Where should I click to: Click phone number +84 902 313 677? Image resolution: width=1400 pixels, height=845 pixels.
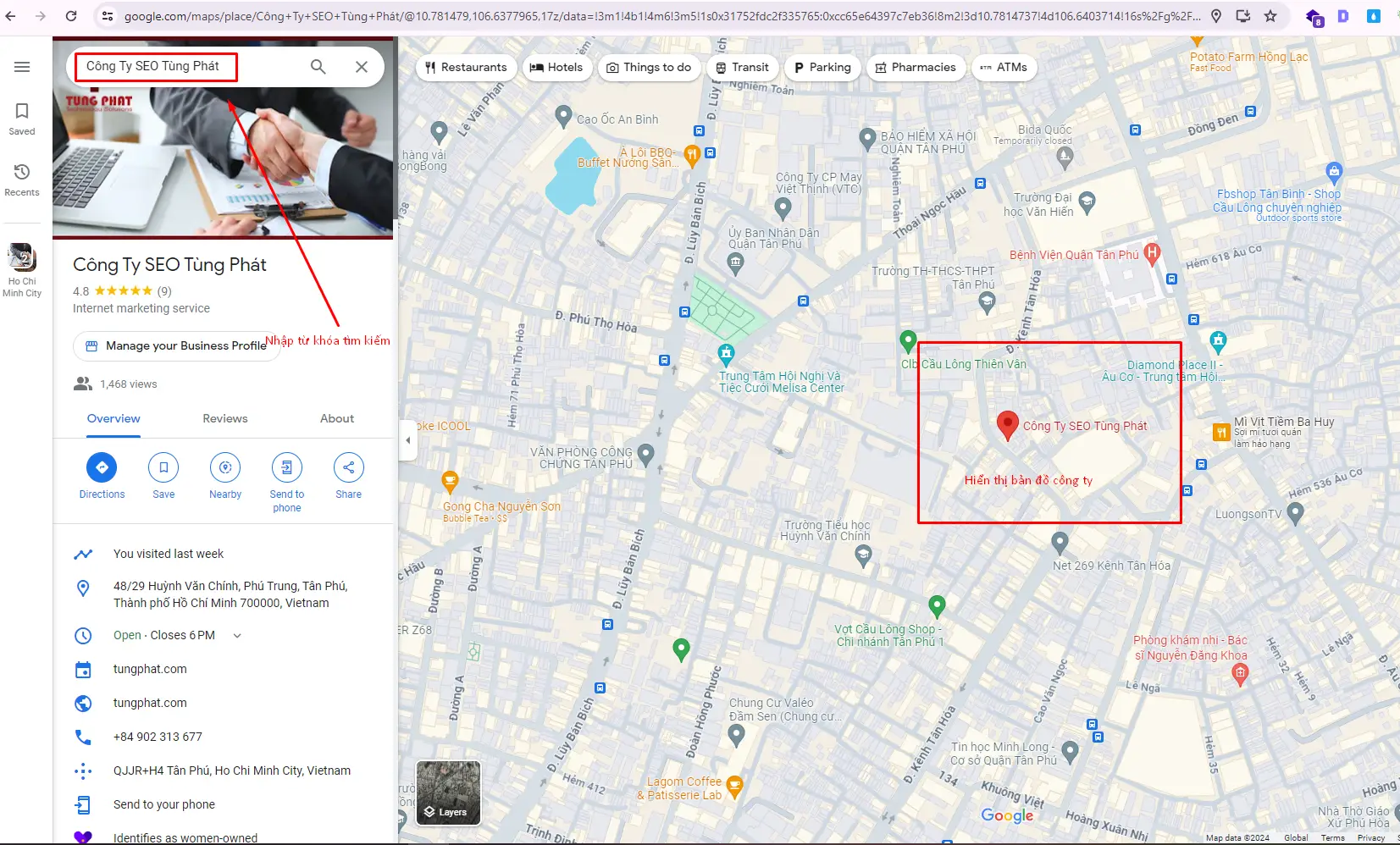[158, 737]
